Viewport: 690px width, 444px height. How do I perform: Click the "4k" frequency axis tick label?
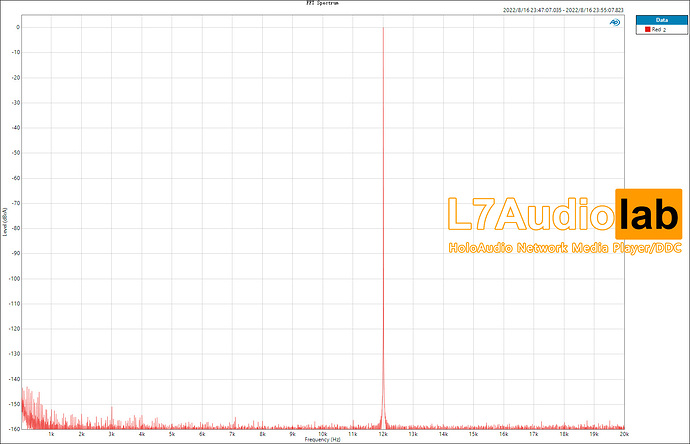(142, 434)
